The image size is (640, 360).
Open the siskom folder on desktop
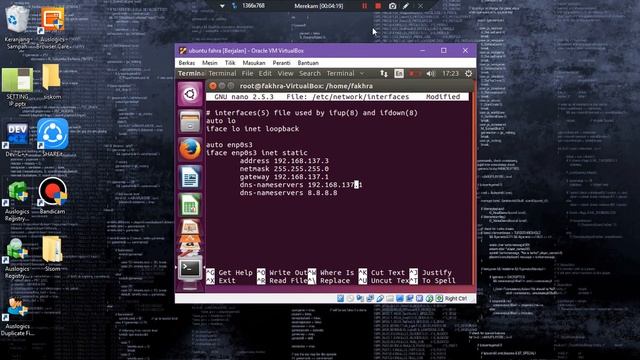tap(52, 82)
